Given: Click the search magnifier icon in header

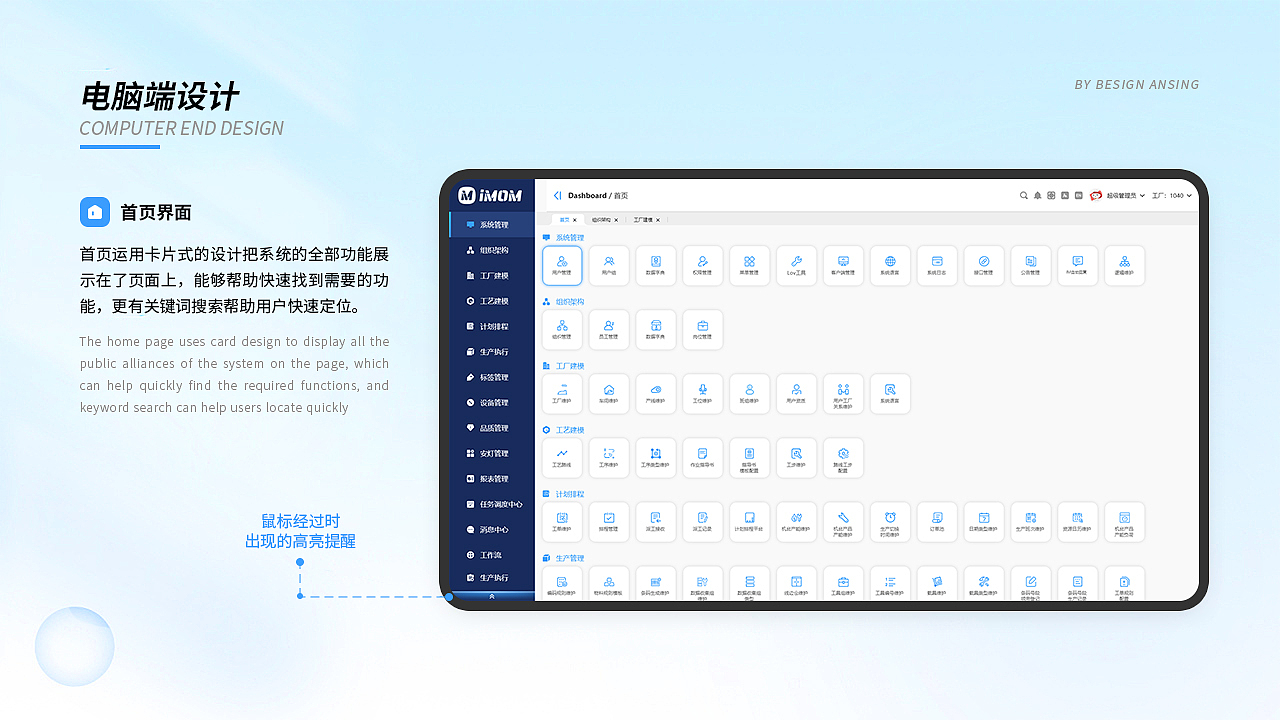Looking at the screenshot, I should coord(1024,196).
